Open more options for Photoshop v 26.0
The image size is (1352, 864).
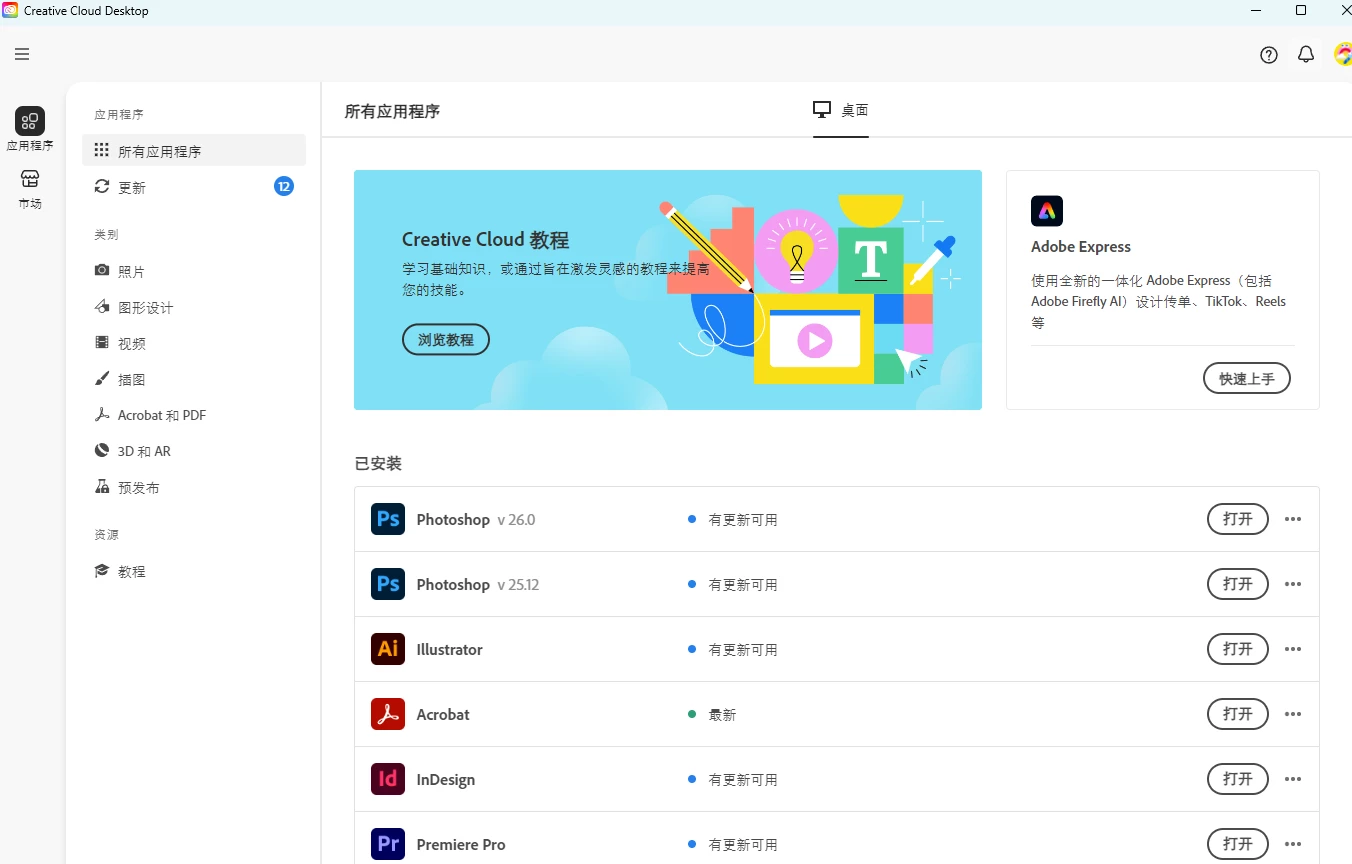tap(1293, 519)
